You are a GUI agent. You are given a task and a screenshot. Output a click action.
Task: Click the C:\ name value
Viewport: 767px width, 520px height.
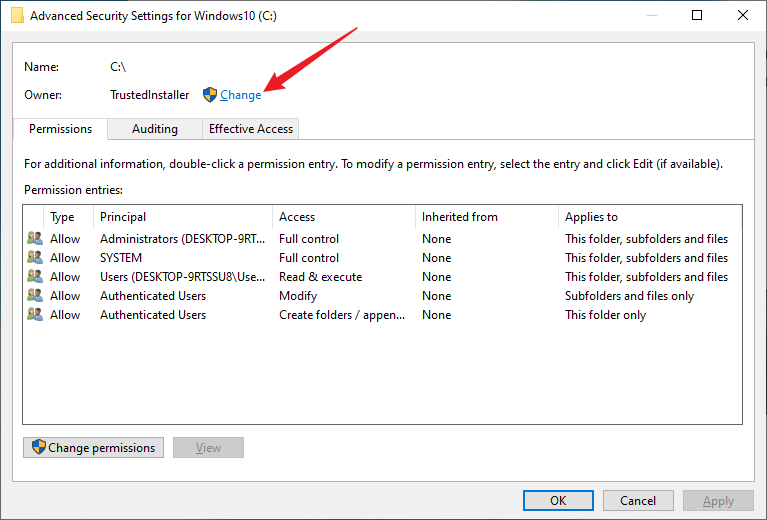click(118, 67)
